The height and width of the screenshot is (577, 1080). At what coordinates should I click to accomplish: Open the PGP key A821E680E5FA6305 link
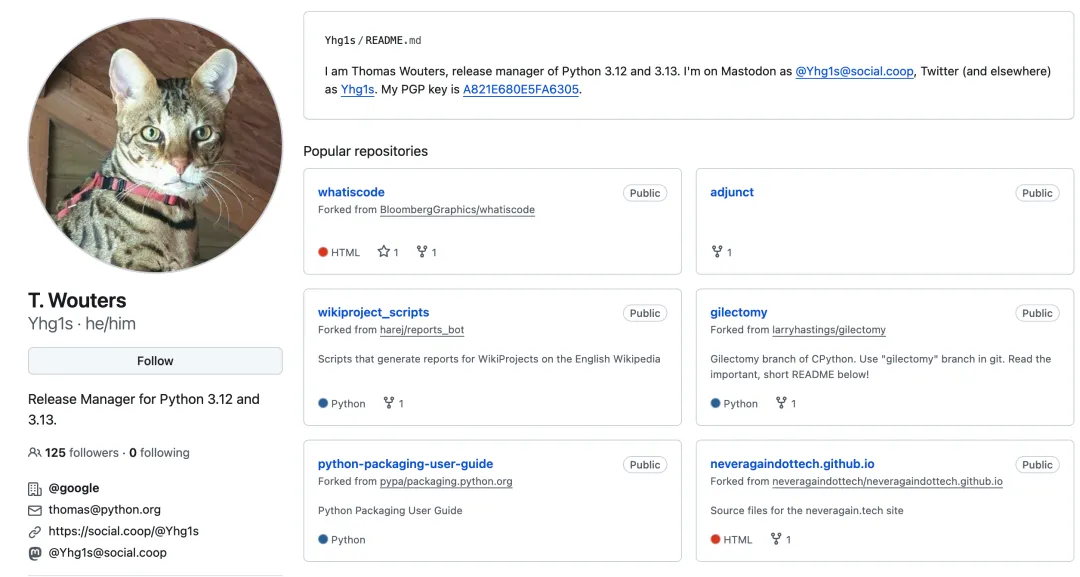[520, 89]
